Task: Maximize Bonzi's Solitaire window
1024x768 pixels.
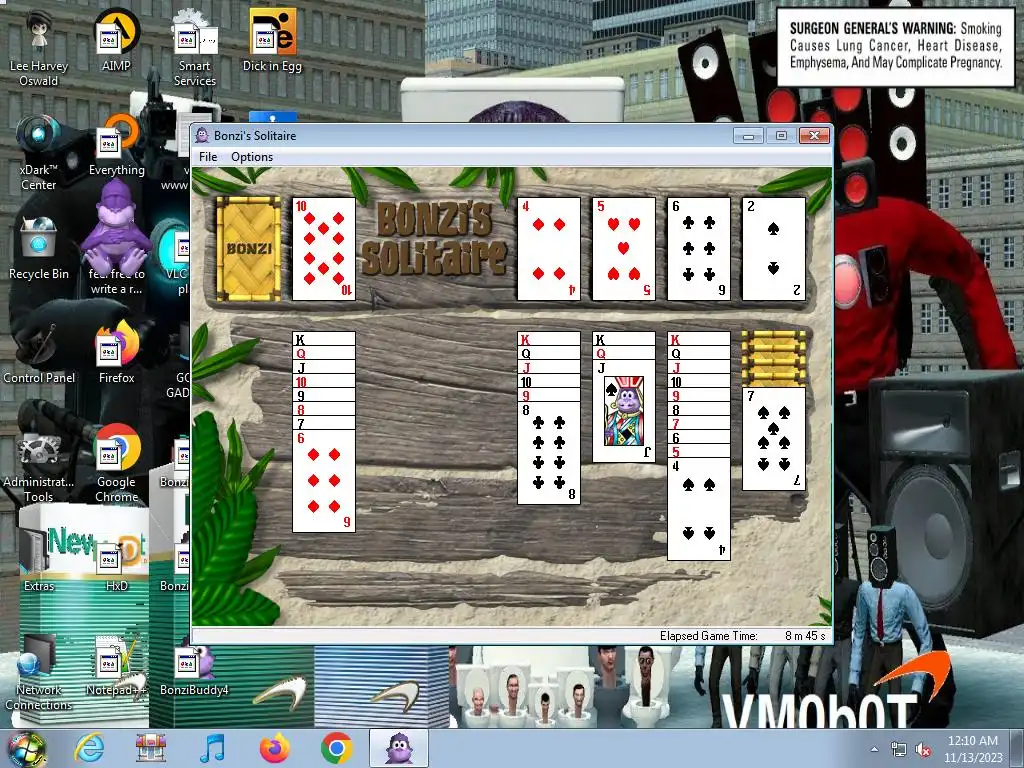Action: (781, 135)
